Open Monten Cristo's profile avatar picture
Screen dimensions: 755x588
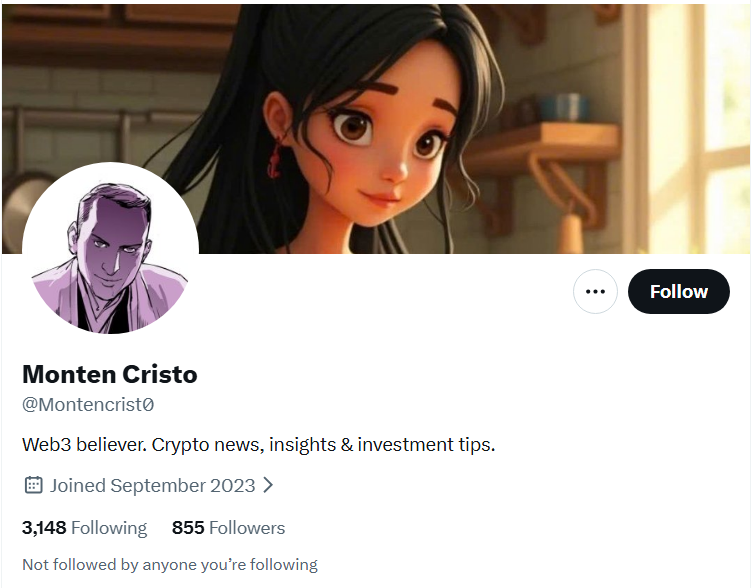pyautogui.click(x=110, y=250)
